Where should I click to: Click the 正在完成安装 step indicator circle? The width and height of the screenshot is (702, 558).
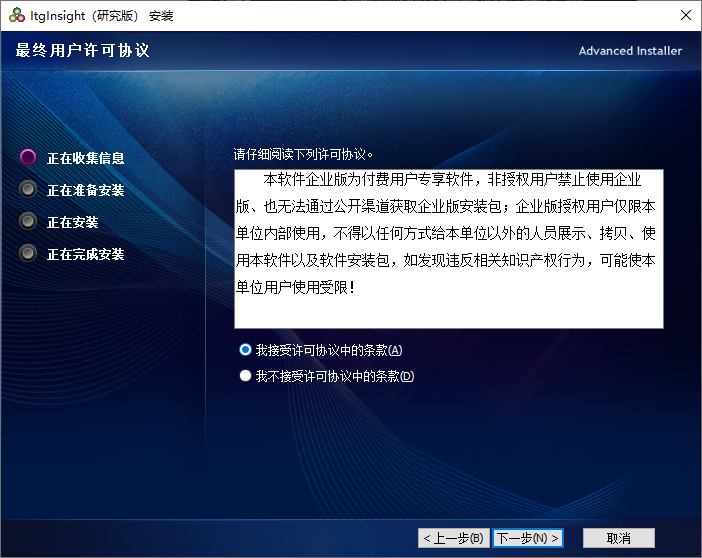click(x=28, y=253)
